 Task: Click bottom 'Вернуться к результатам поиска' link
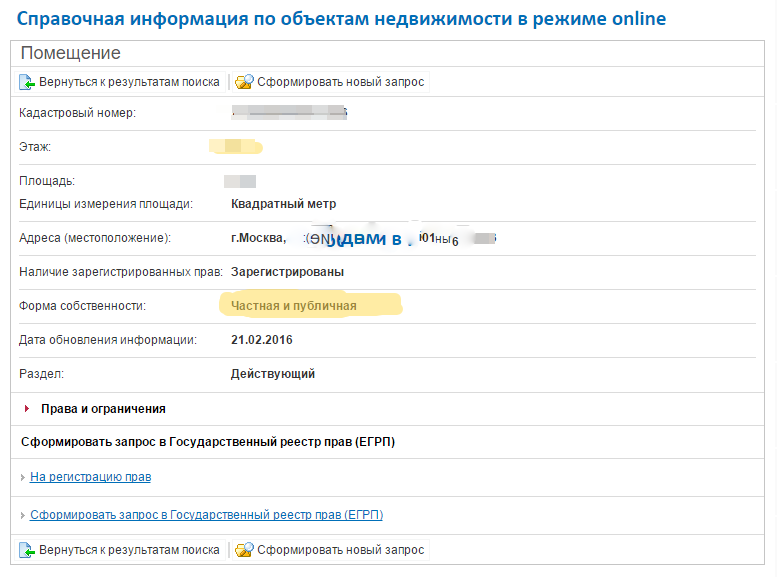[x=129, y=550]
